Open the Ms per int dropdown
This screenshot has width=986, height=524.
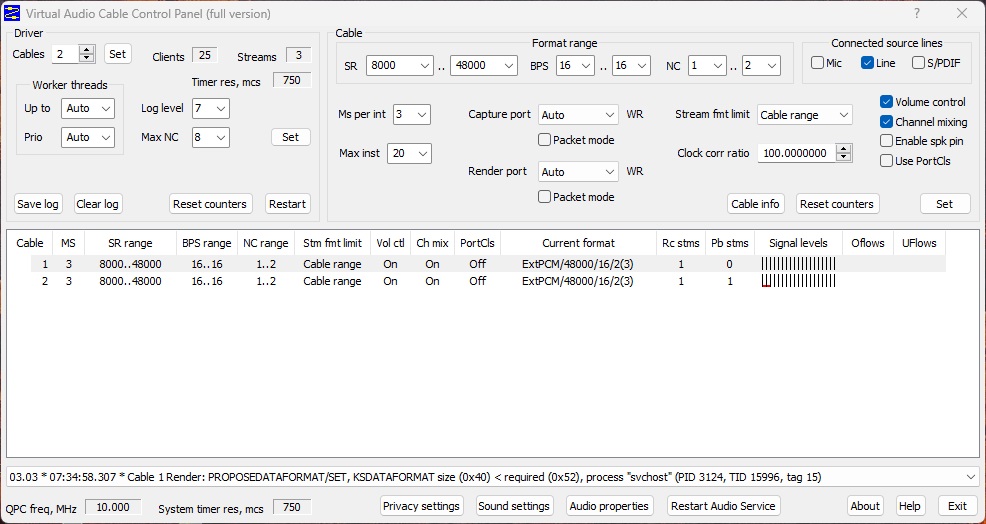[x=412, y=114]
